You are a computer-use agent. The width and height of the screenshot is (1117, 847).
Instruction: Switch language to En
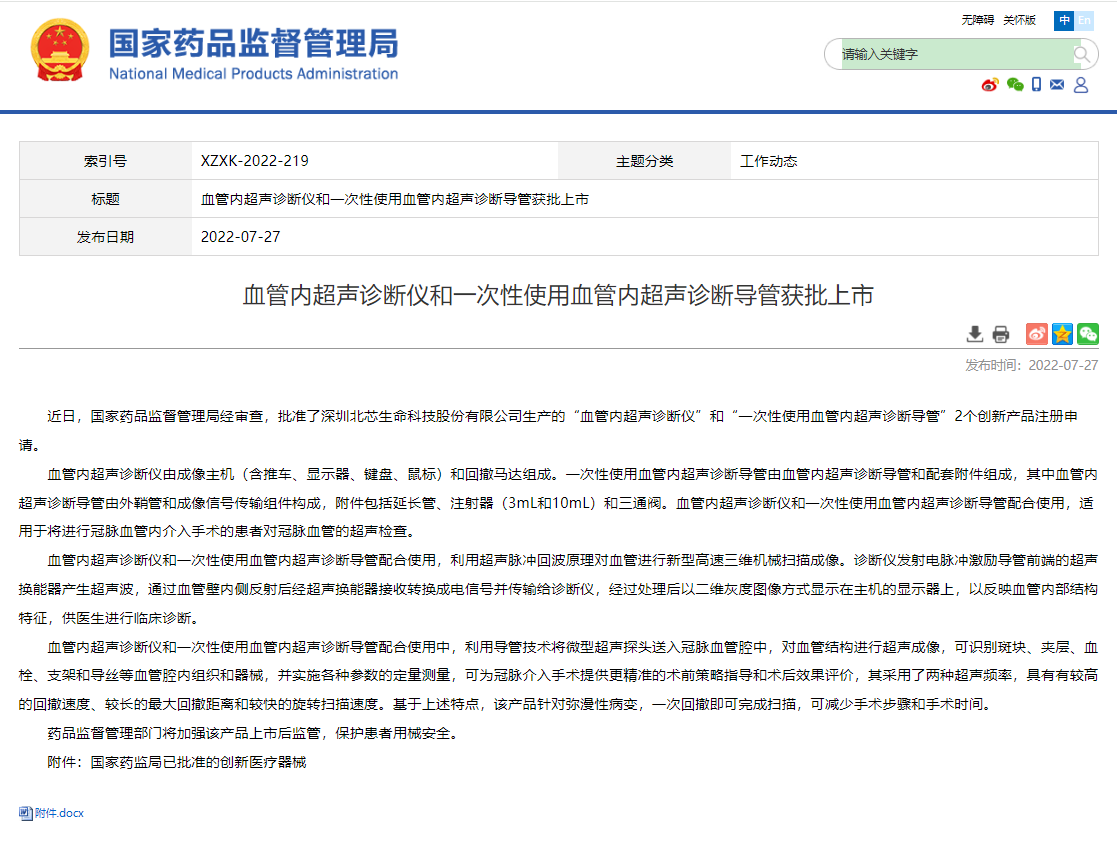1084,21
